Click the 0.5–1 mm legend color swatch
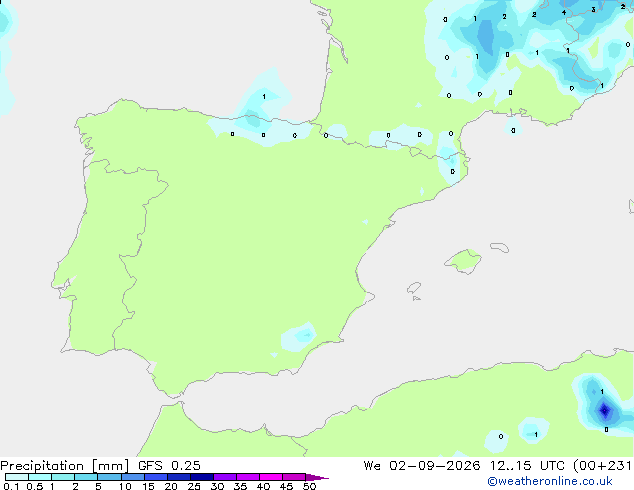634x490 pixels. point(40,477)
